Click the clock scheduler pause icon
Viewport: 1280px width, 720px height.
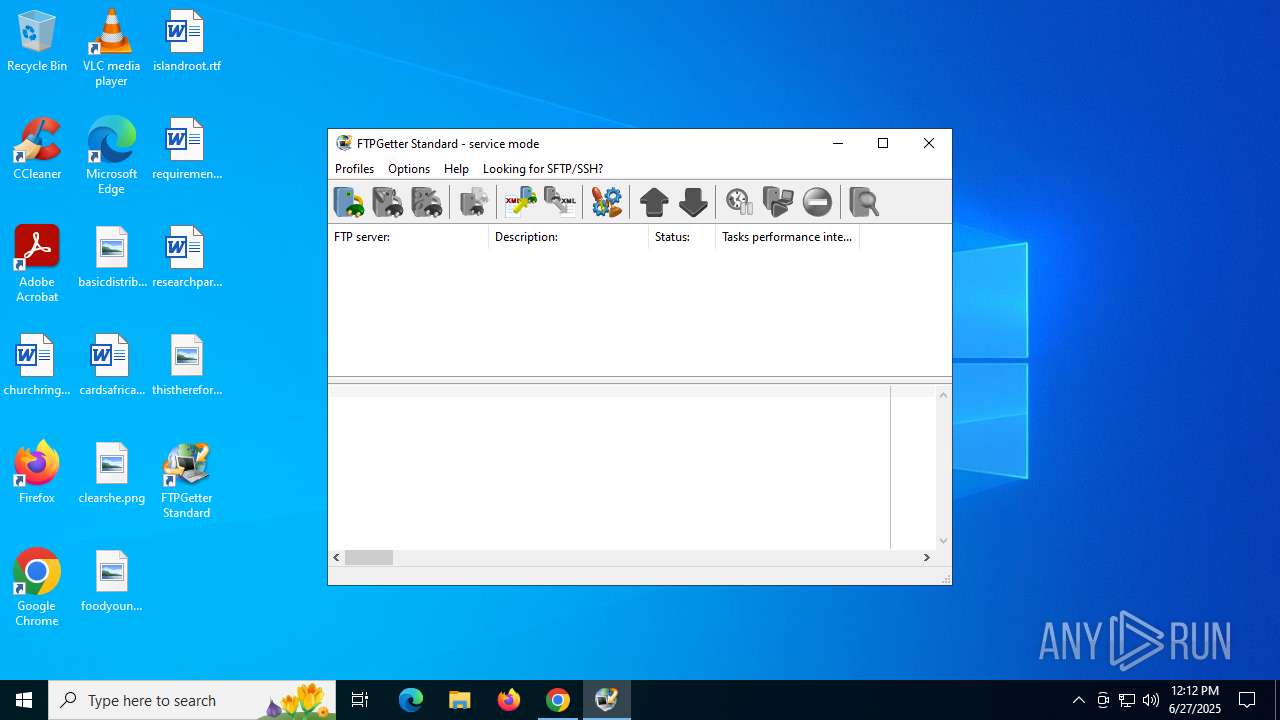point(739,202)
